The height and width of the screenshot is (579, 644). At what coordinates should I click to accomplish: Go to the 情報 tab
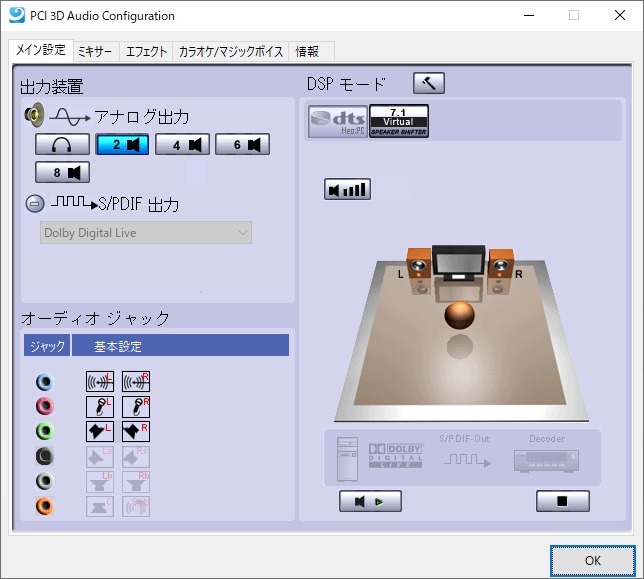pyautogui.click(x=309, y=51)
